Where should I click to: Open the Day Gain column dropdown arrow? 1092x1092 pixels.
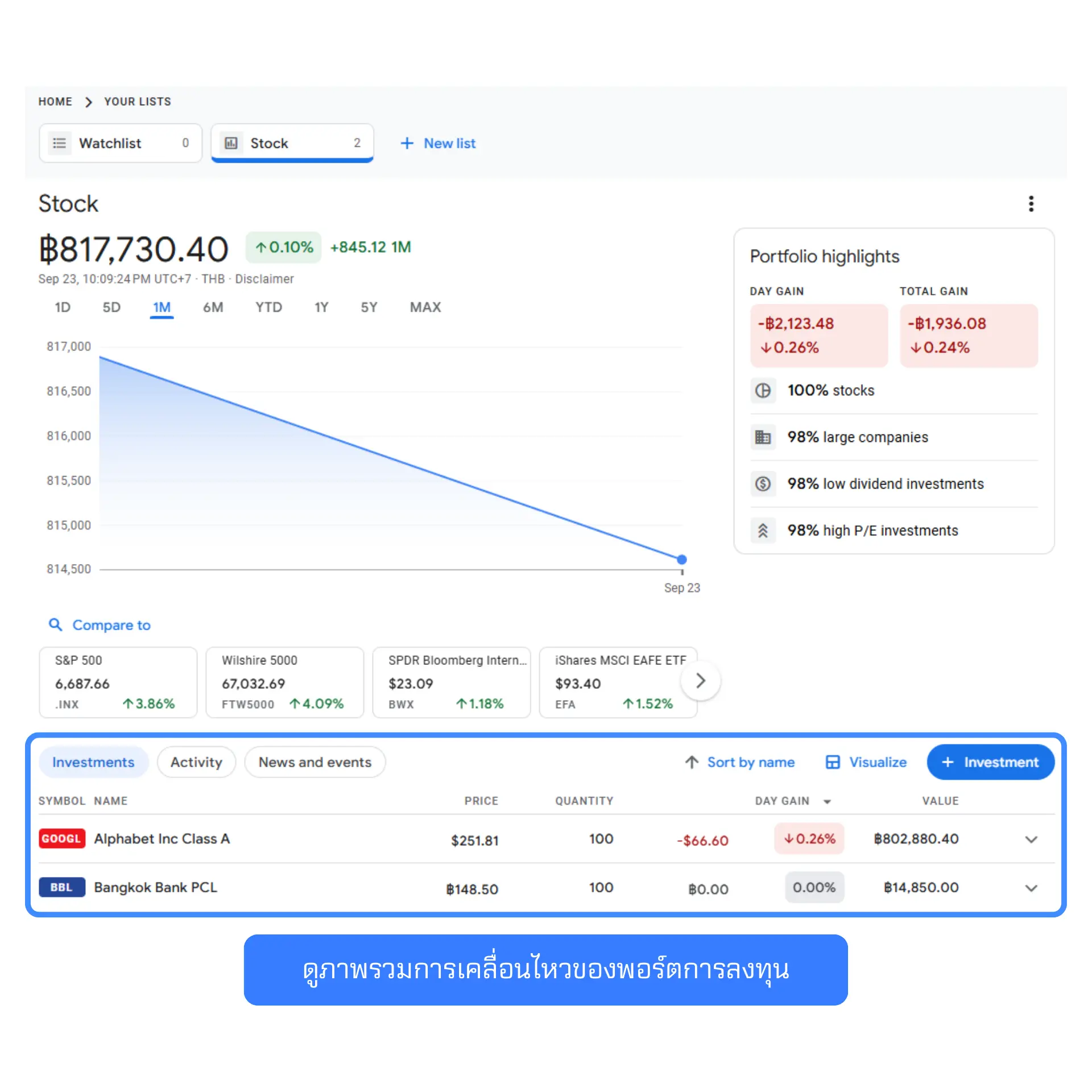[x=827, y=801]
